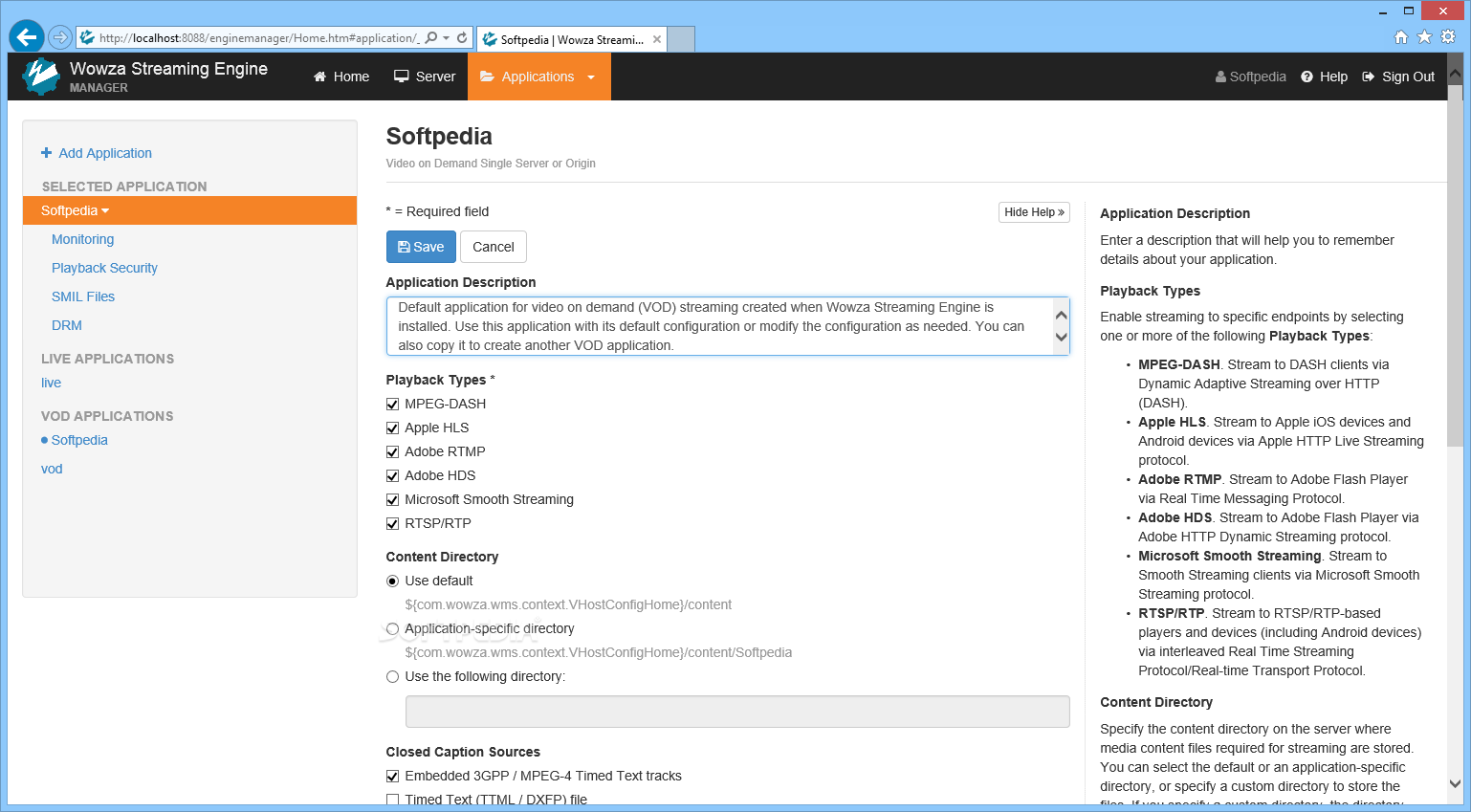Select the live application
This screenshot has width=1471, height=812.
pyautogui.click(x=51, y=383)
